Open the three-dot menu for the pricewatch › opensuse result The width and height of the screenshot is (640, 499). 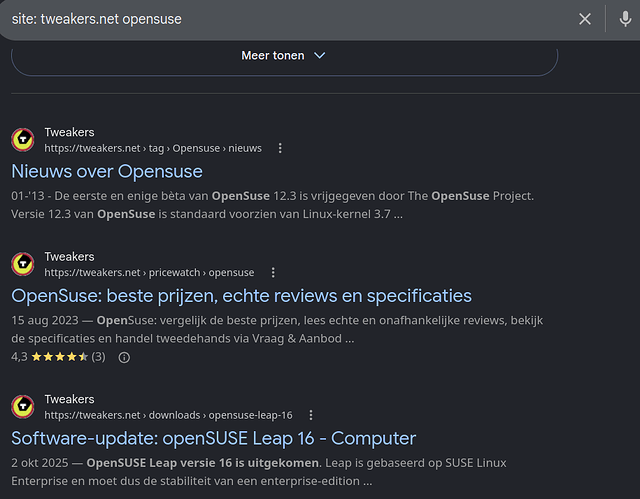(273, 273)
